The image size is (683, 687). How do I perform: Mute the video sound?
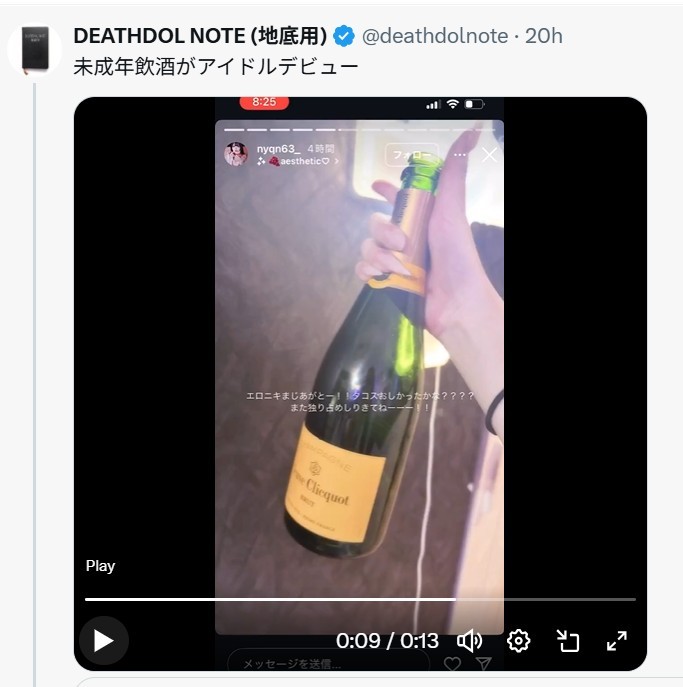(469, 641)
